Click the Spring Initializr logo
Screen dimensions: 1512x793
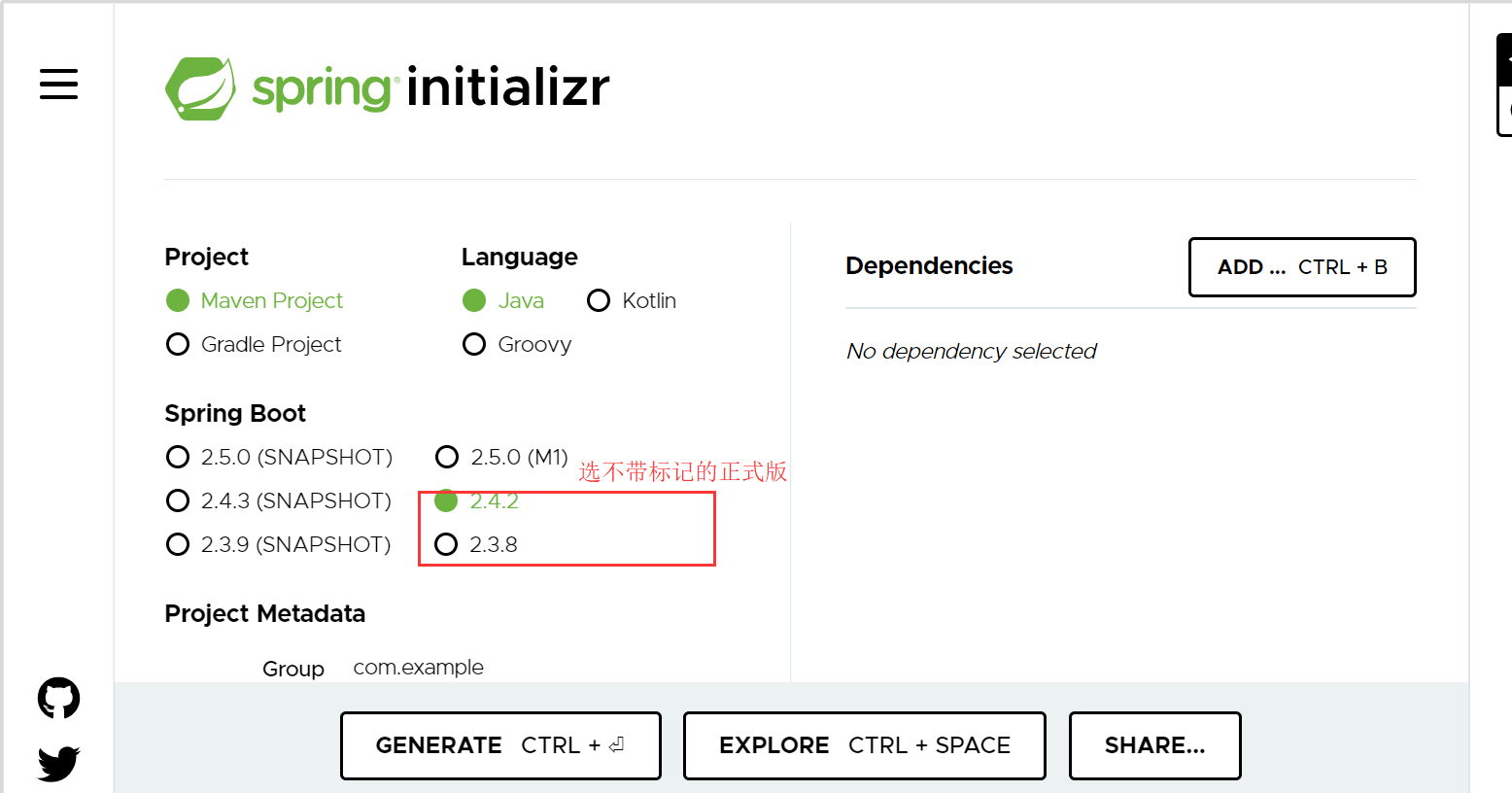tap(388, 88)
